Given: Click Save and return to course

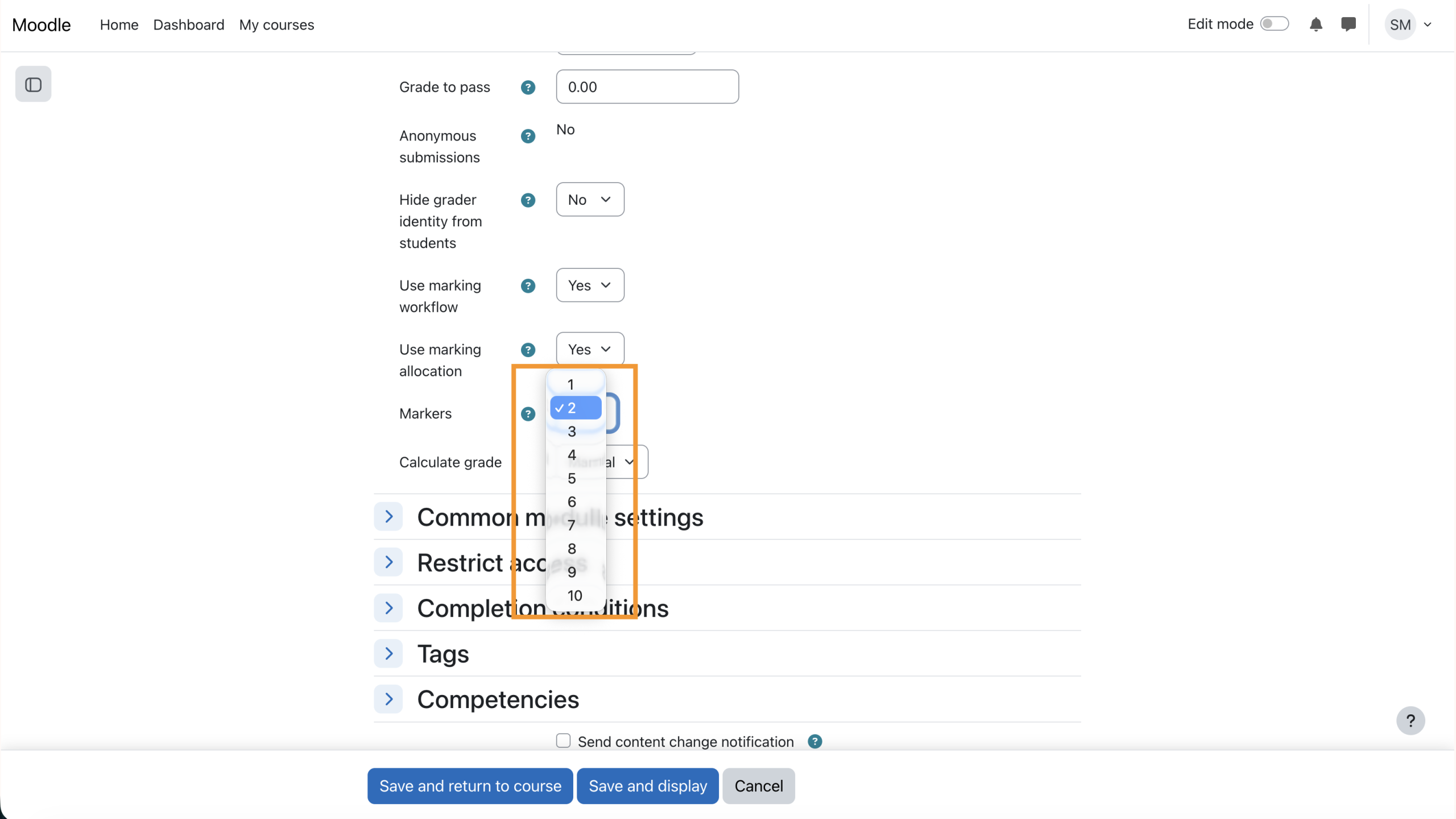Looking at the screenshot, I should [x=470, y=786].
